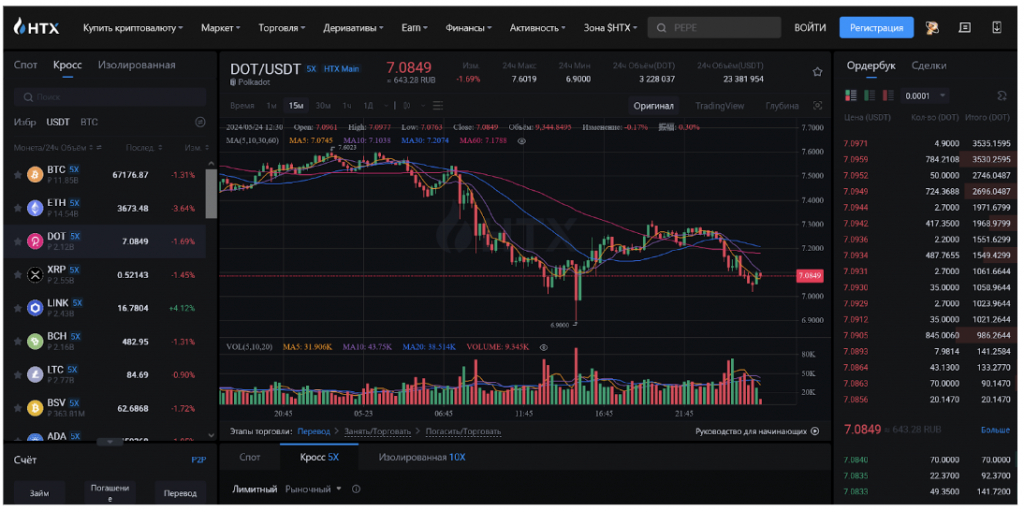Expand the Купить криптовалюту menu

tap(136, 28)
